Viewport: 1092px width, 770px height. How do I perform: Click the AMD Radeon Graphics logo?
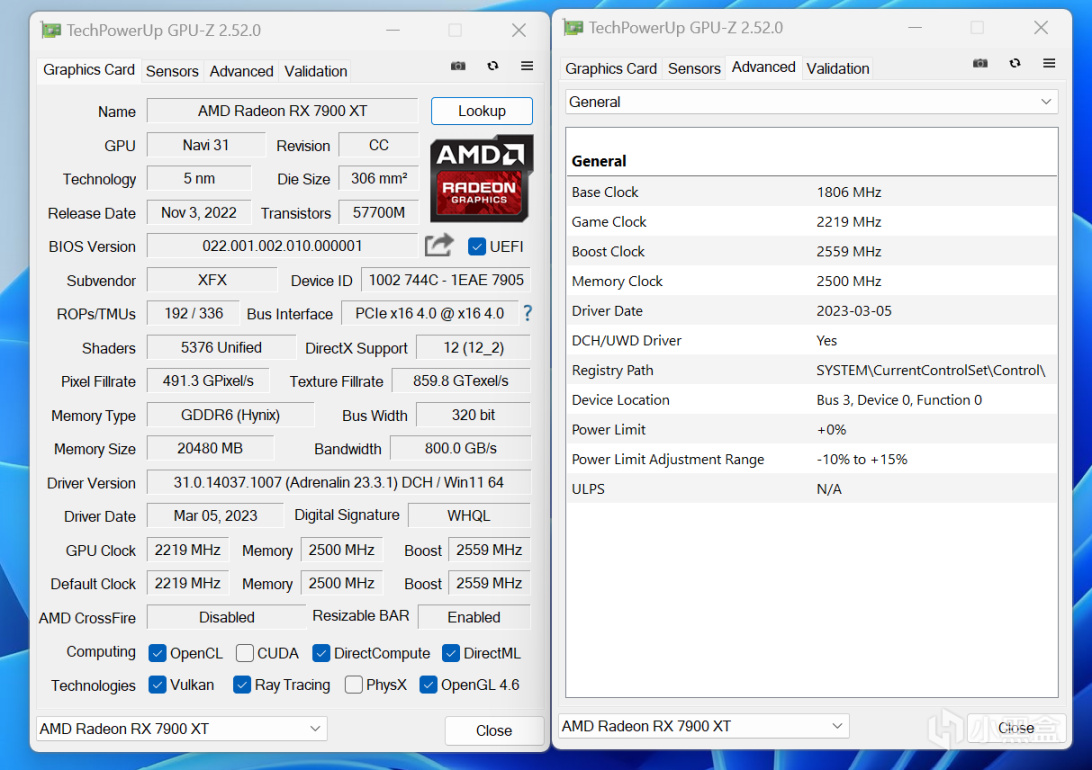481,178
